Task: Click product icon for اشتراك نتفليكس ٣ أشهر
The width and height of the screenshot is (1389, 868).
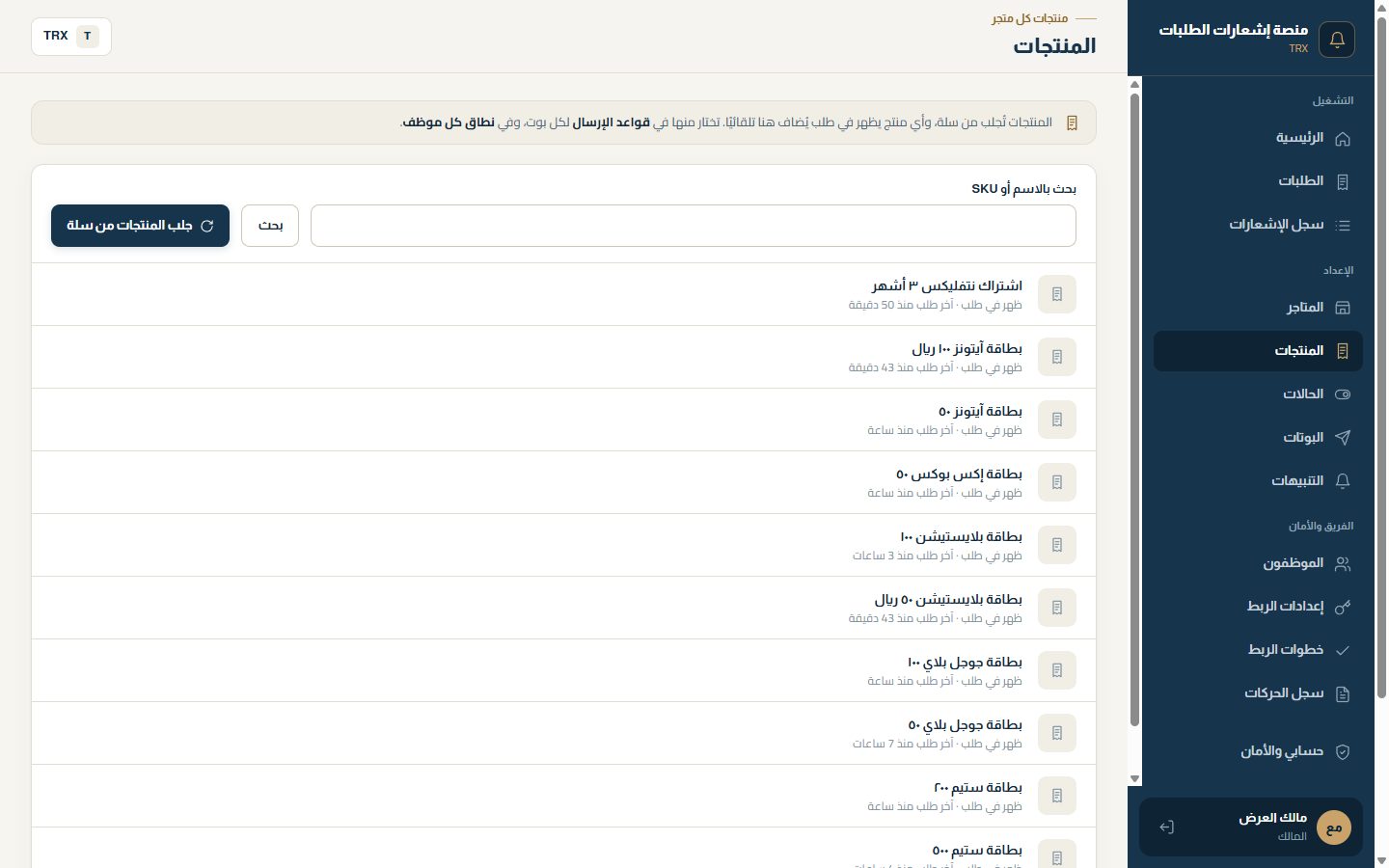Action: click(1057, 294)
